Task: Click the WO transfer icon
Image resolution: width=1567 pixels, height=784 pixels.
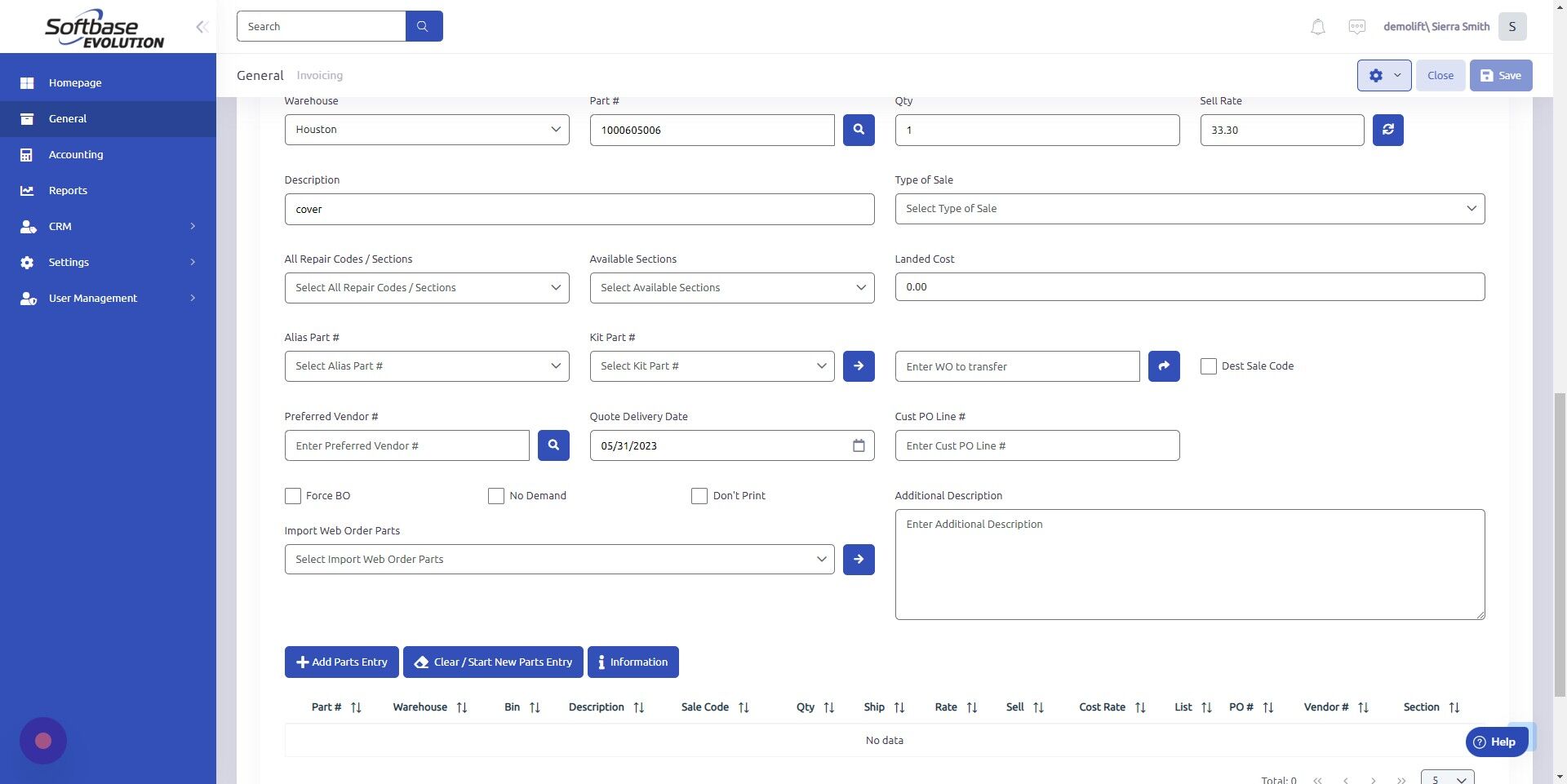Action: click(1163, 365)
